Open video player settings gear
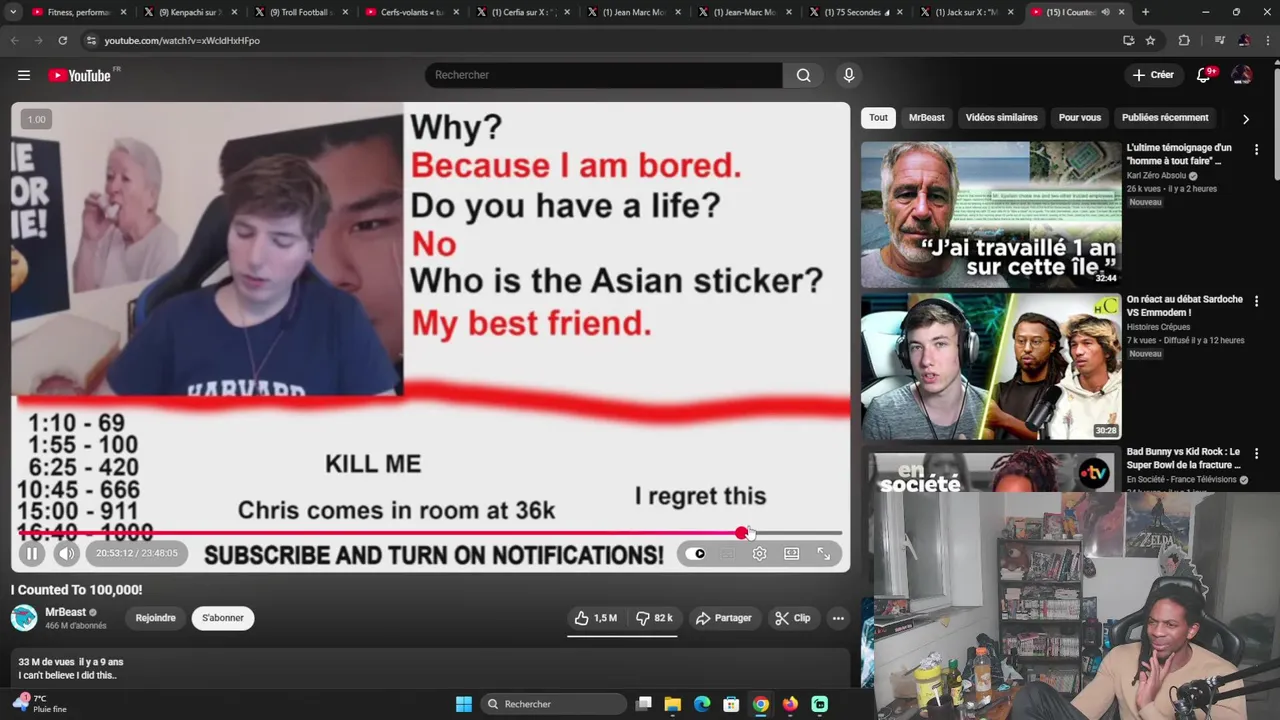1280x720 pixels. [759, 554]
